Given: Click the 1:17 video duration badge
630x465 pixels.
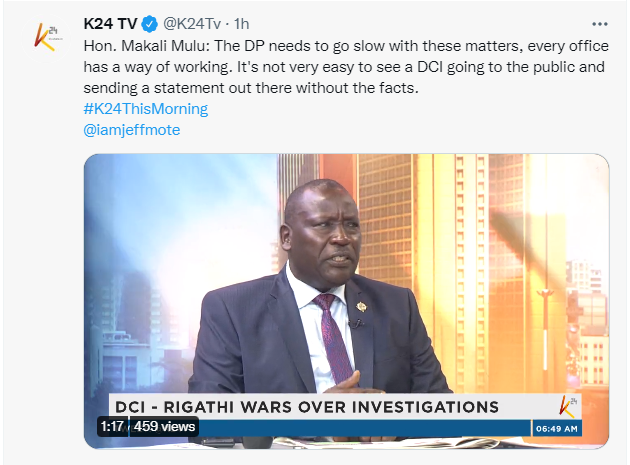Looking at the screenshot, I should click(x=112, y=426).
